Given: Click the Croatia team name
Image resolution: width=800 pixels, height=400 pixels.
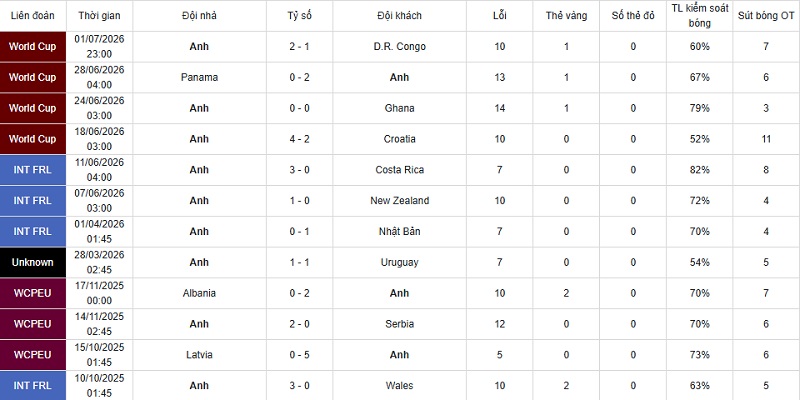Looking at the screenshot, I should 399,139.
